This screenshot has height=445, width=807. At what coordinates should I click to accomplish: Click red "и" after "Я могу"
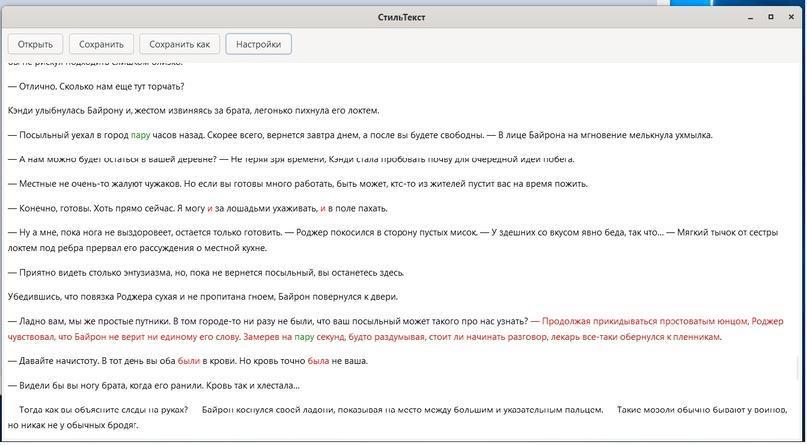pos(210,209)
